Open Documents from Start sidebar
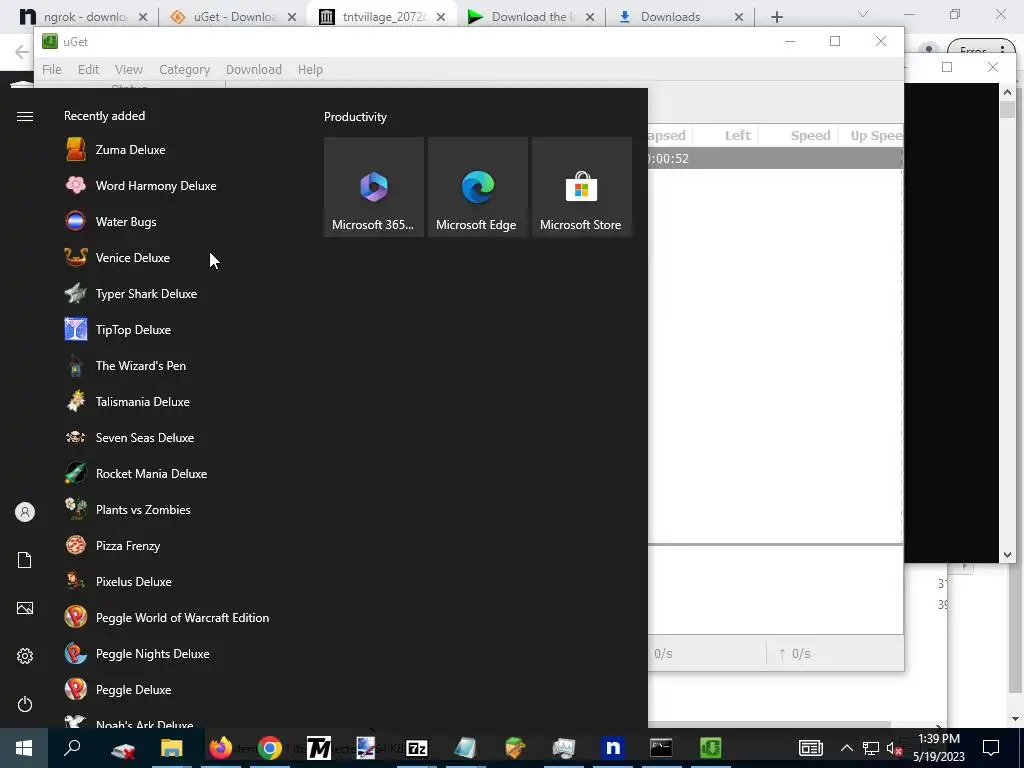1024x768 pixels. (25, 560)
